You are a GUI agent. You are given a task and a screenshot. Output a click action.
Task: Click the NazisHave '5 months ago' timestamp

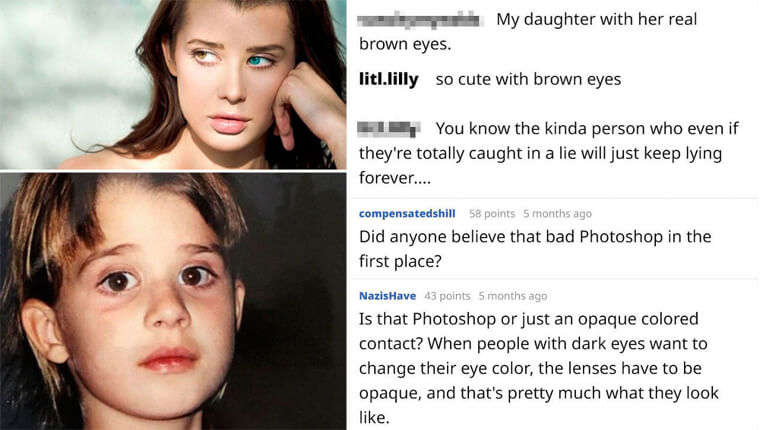pyautogui.click(x=513, y=296)
